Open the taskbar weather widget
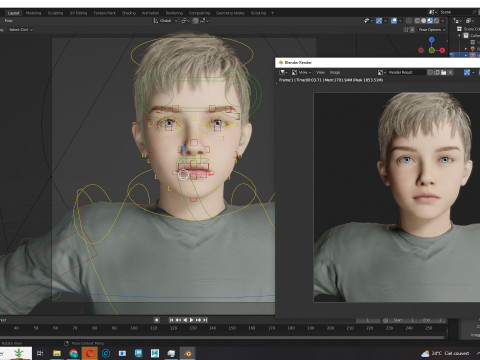 [445, 353]
